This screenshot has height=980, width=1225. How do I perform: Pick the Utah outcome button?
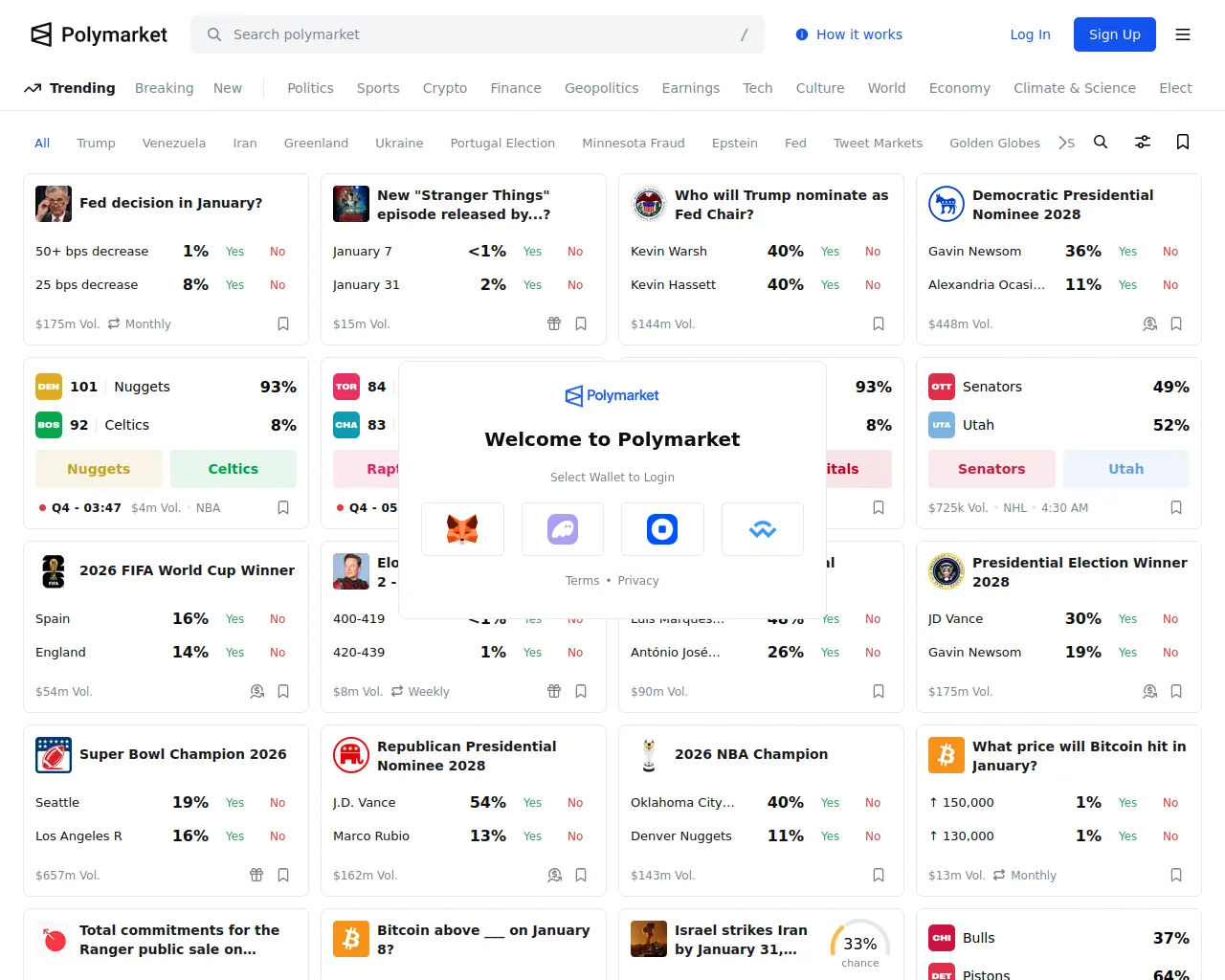[x=1126, y=469]
